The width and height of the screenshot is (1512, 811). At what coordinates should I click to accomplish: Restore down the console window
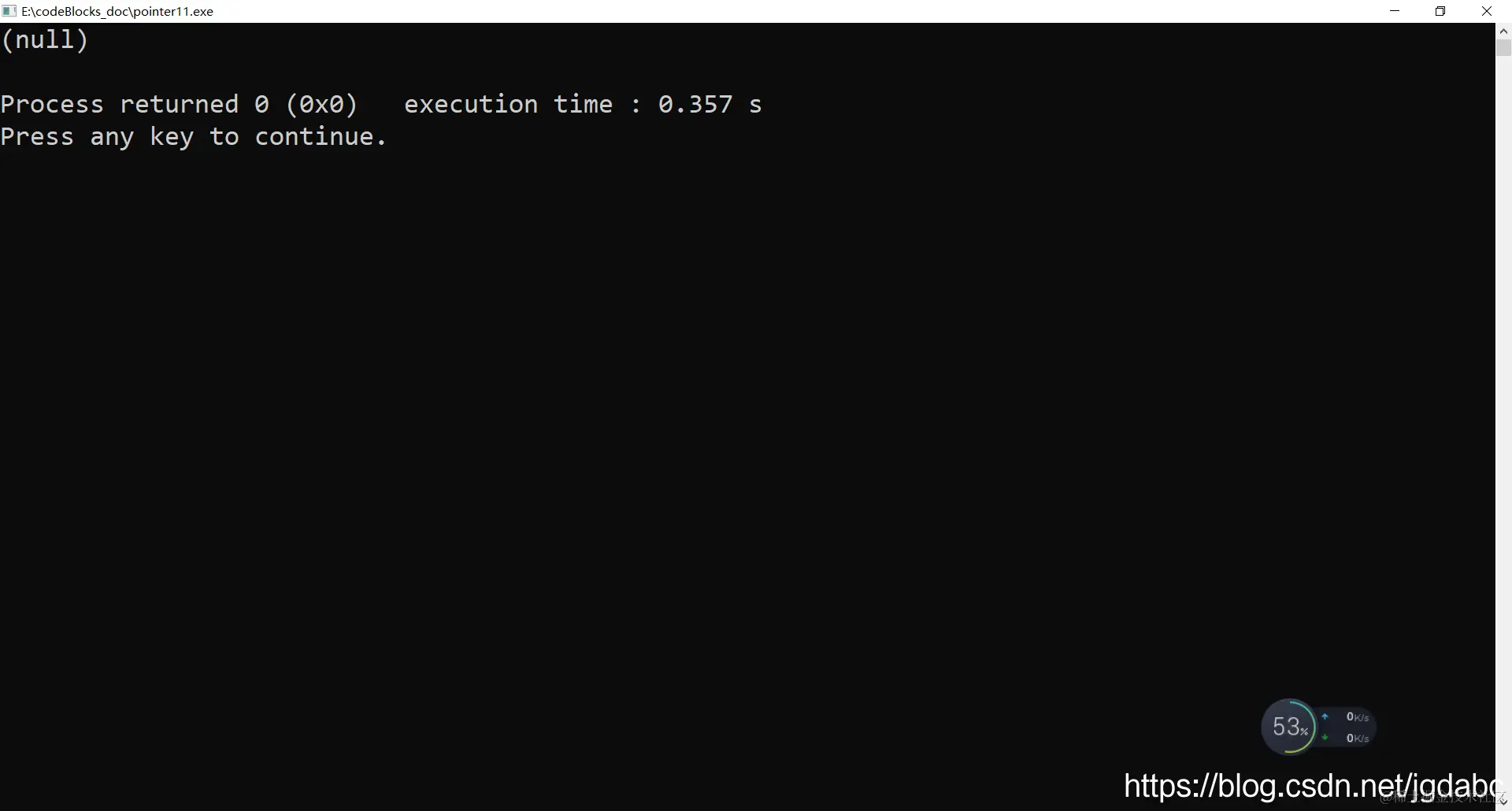(1440, 11)
